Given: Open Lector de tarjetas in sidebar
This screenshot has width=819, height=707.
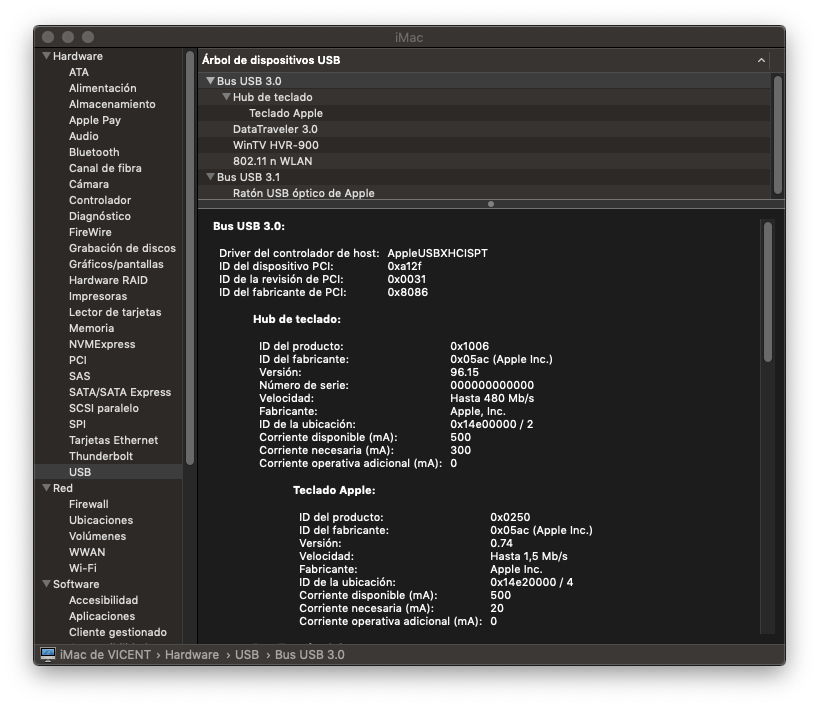Looking at the screenshot, I should click(115, 312).
